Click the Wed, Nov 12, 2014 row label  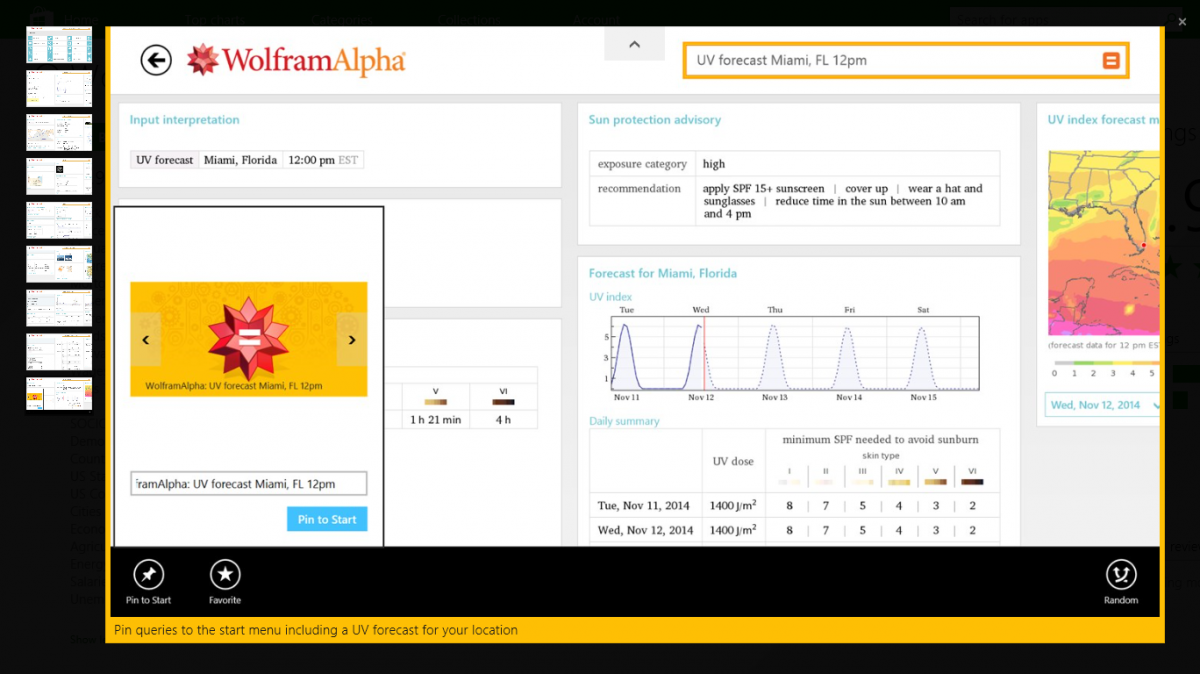point(645,530)
